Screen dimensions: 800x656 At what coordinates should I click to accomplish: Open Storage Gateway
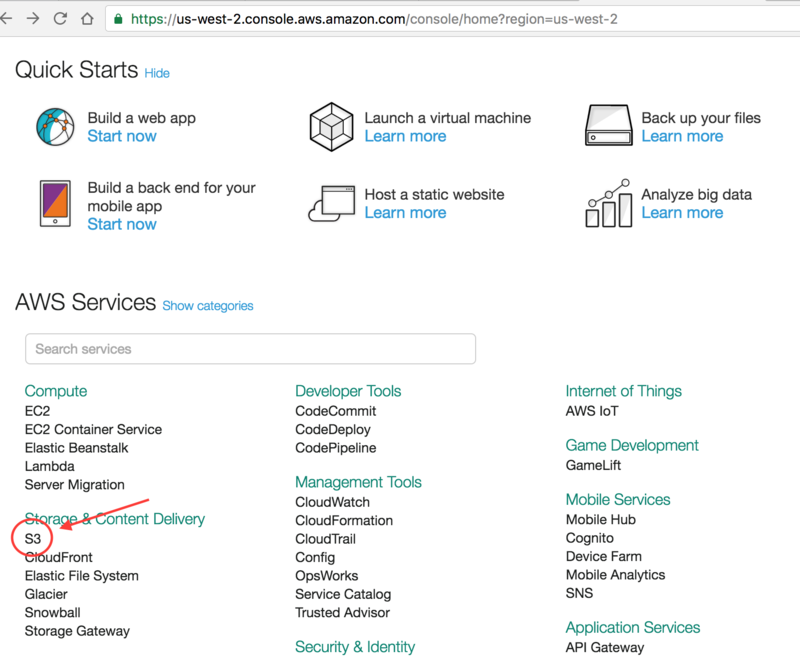[77, 631]
